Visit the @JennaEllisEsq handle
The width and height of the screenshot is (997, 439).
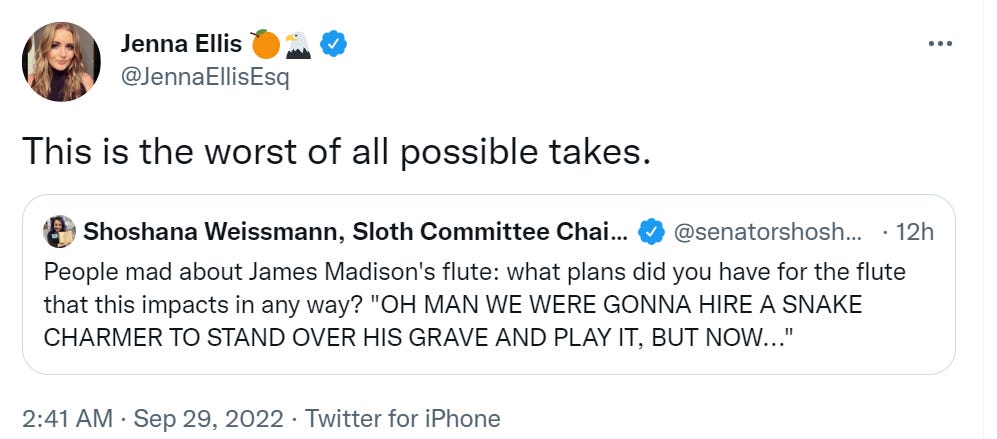[204, 78]
